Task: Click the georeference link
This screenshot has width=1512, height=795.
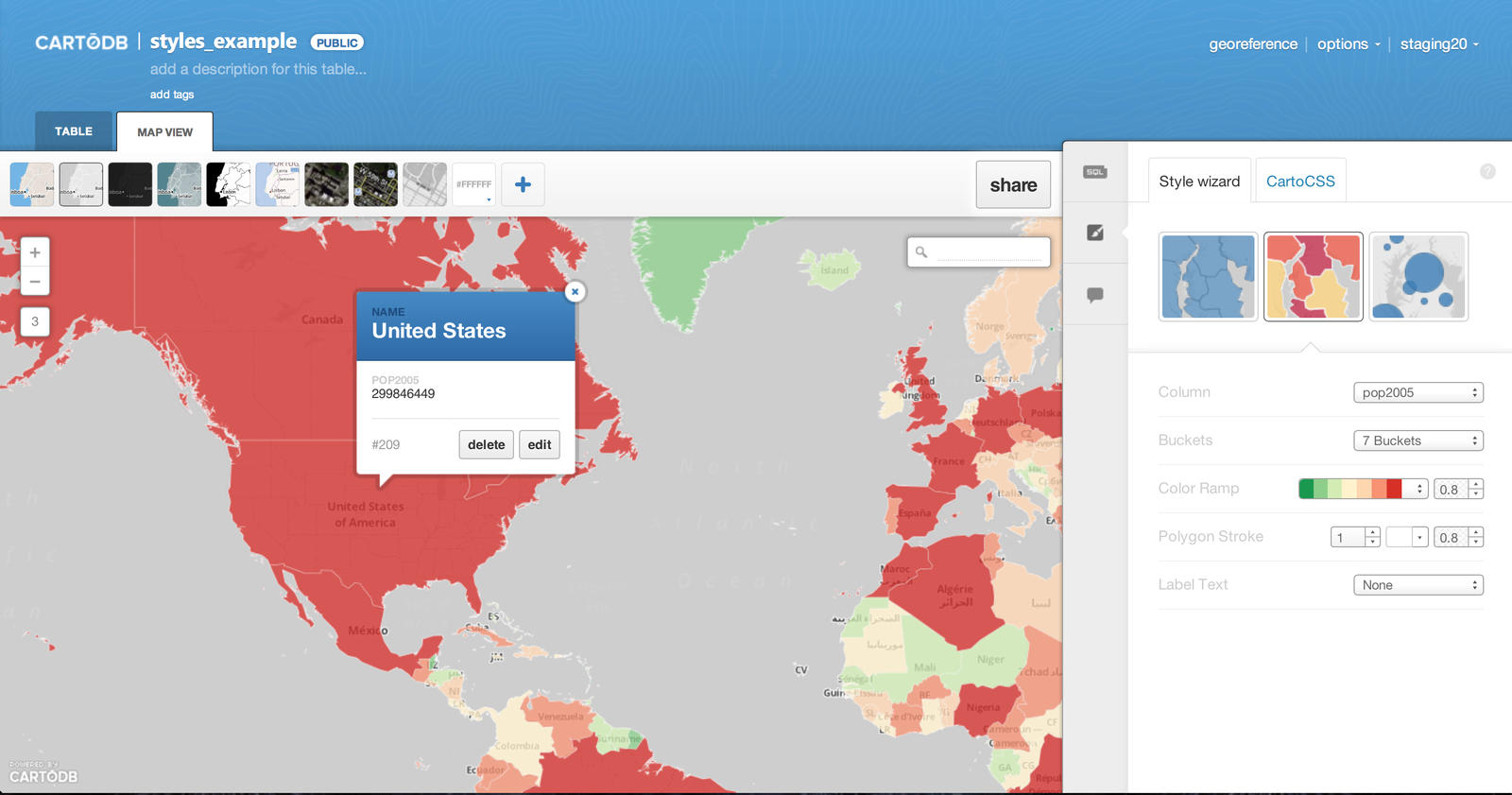Action: [1253, 43]
